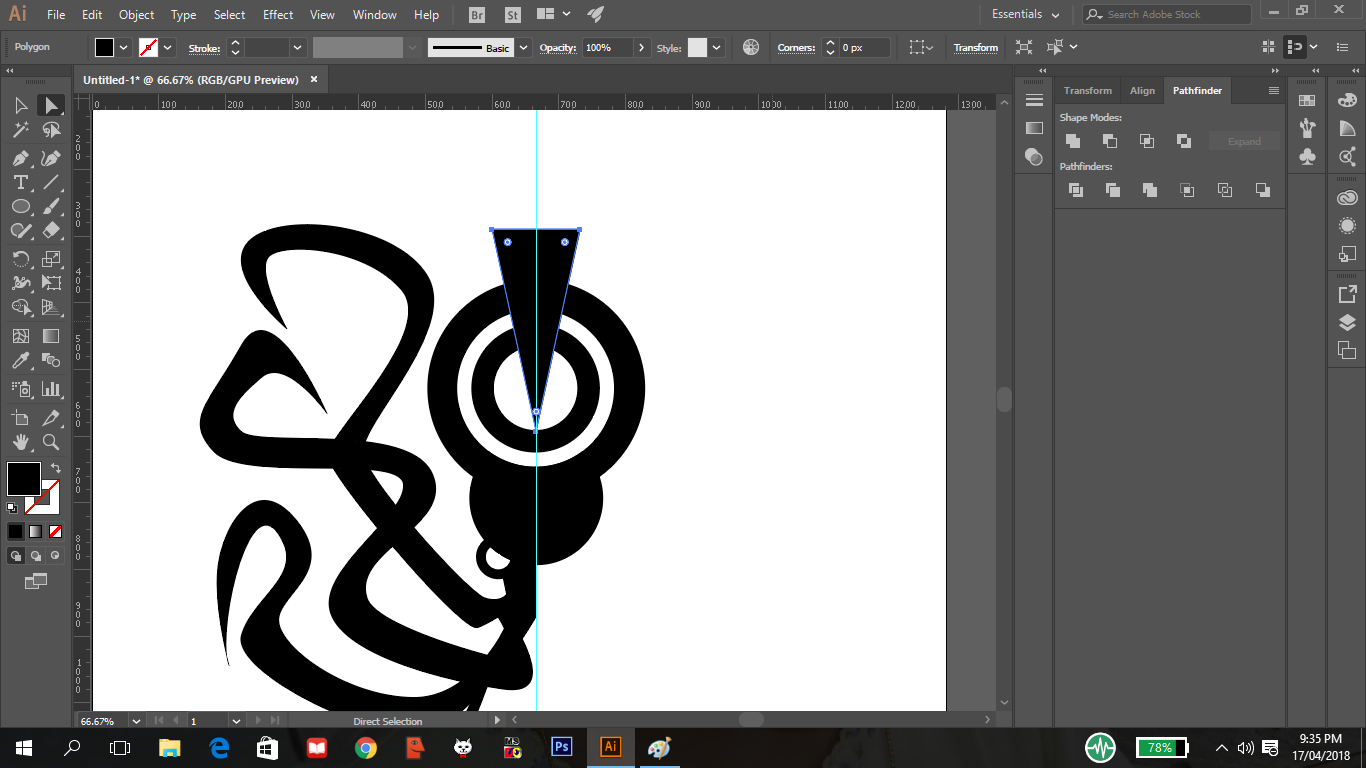Select the Line Segment tool
Viewport: 1366px width, 768px height.
pos(51,182)
